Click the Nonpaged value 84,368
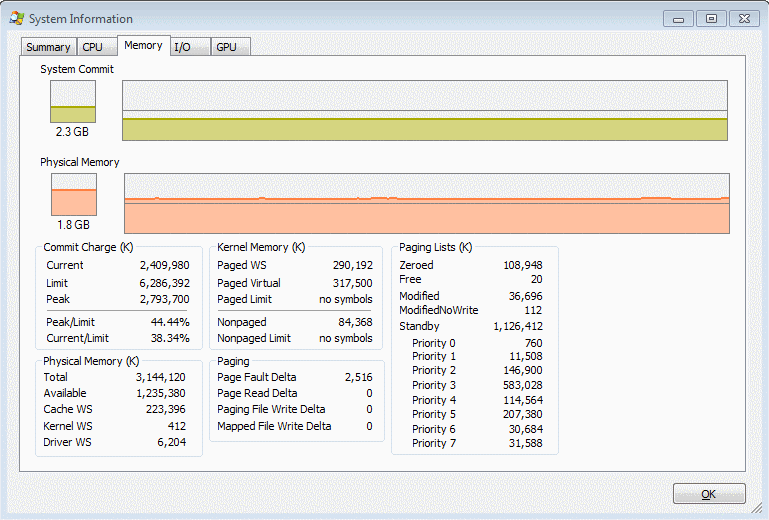The width and height of the screenshot is (769, 520). coord(355,322)
